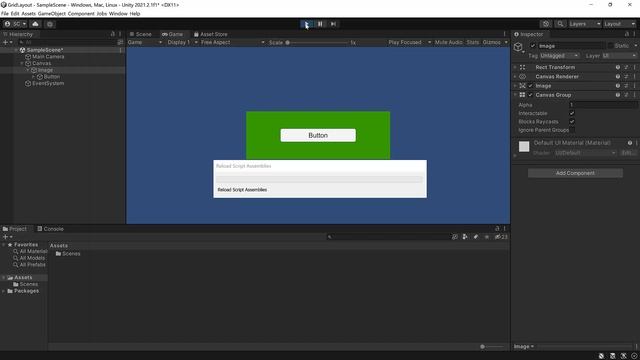Click the Play button in toolbar
This screenshot has width=640, height=360.
pos(307,24)
